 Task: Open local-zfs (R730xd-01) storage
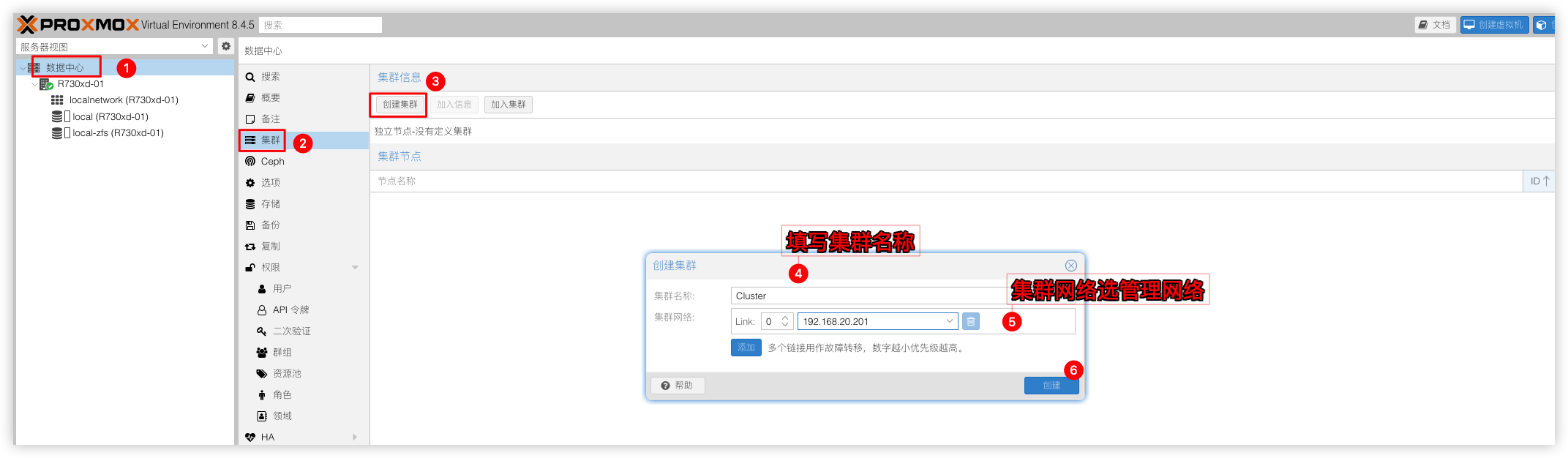tap(118, 133)
